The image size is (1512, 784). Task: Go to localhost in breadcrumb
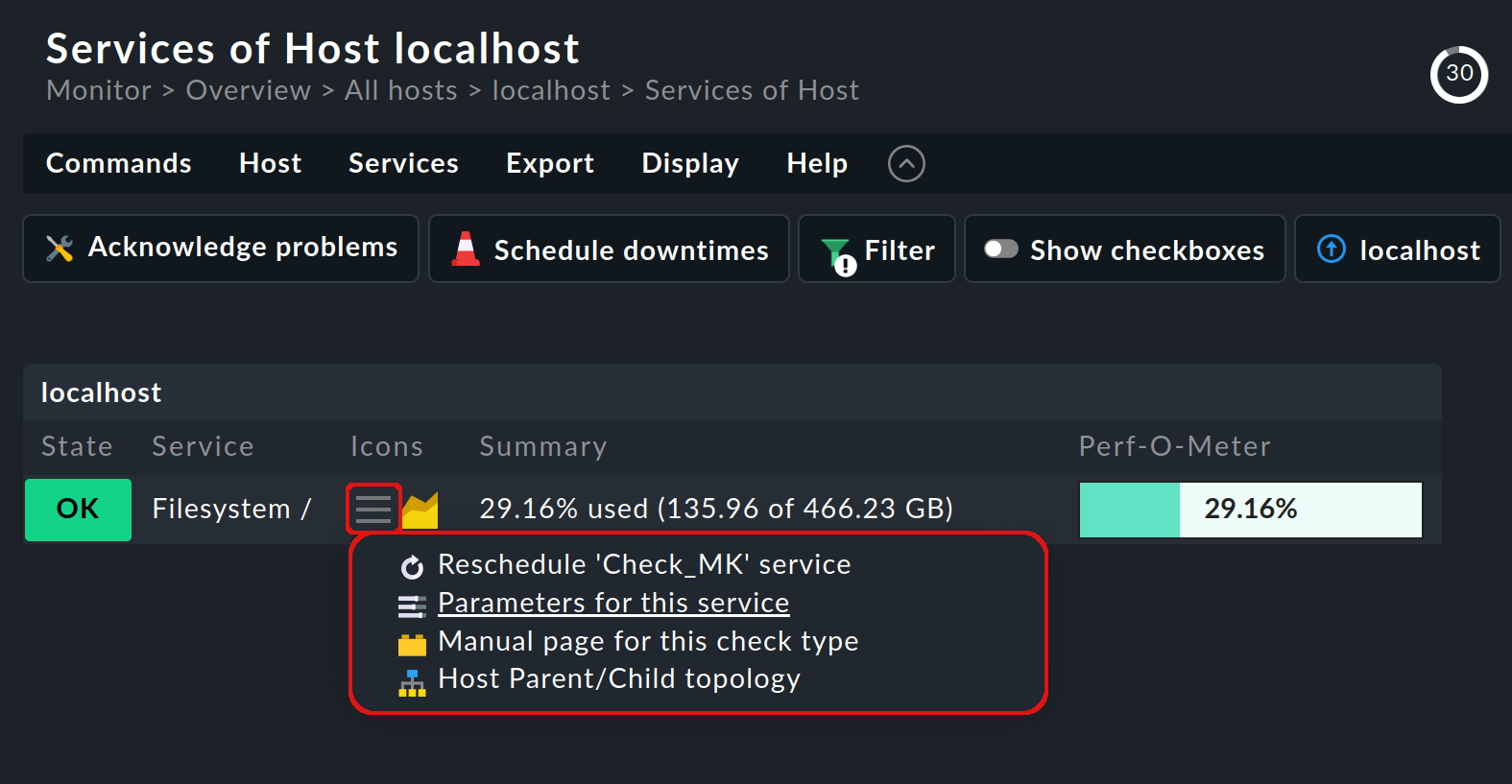click(551, 90)
